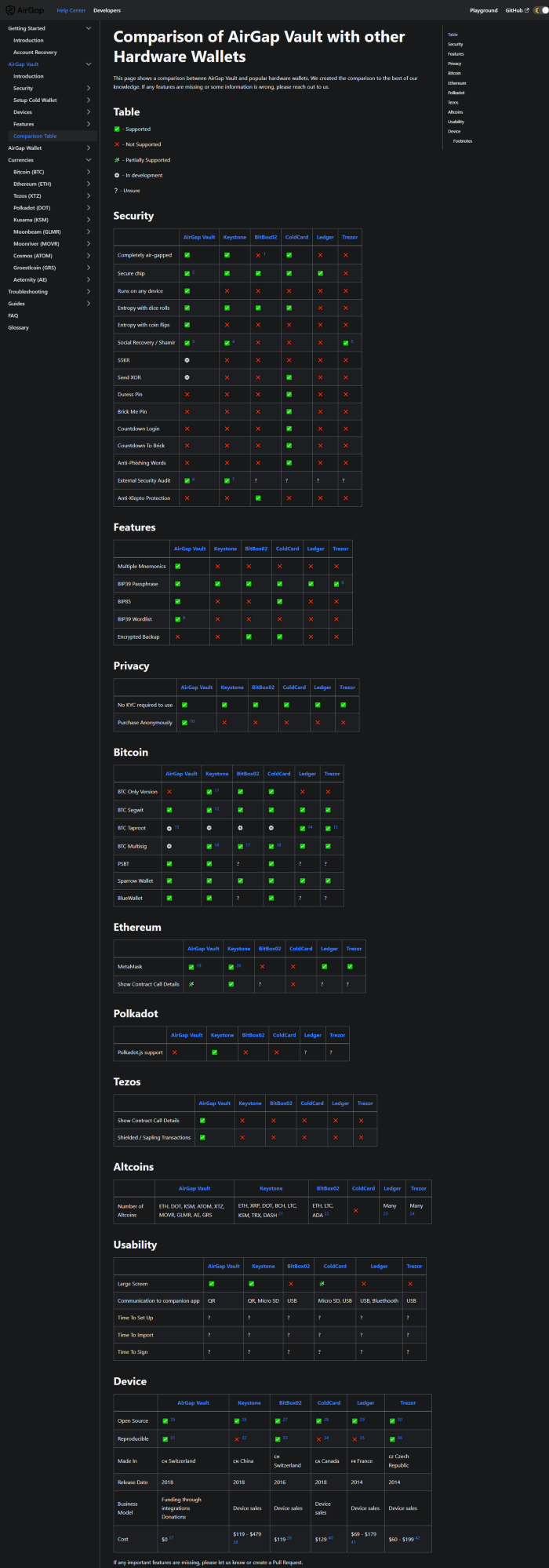Expand the Security sidebar chevron
Viewport: 549px width, 1568px height.
click(88, 88)
